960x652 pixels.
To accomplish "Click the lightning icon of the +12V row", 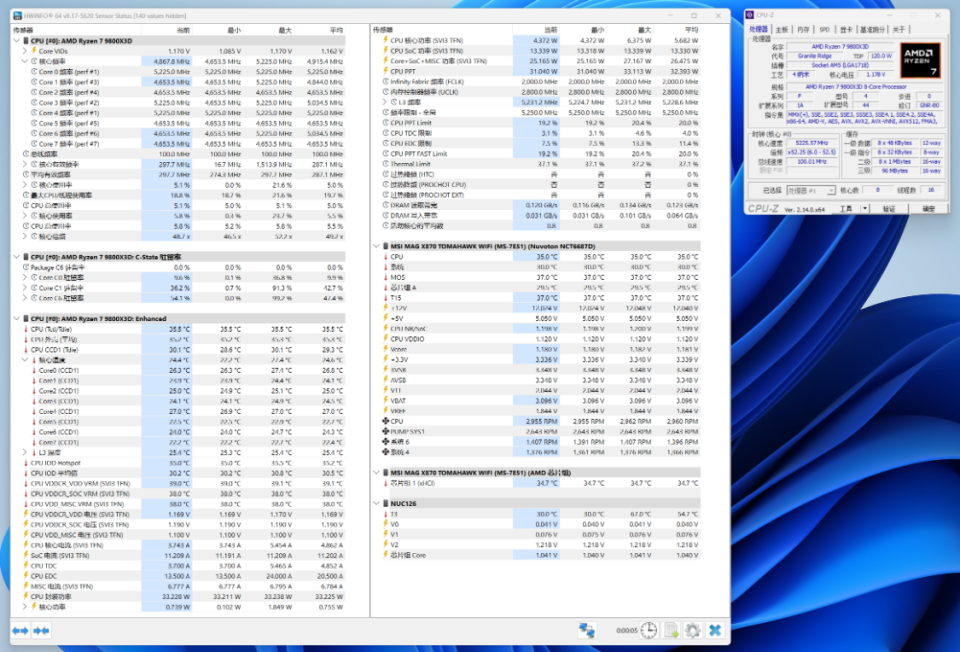I will click(x=386, y=308).
